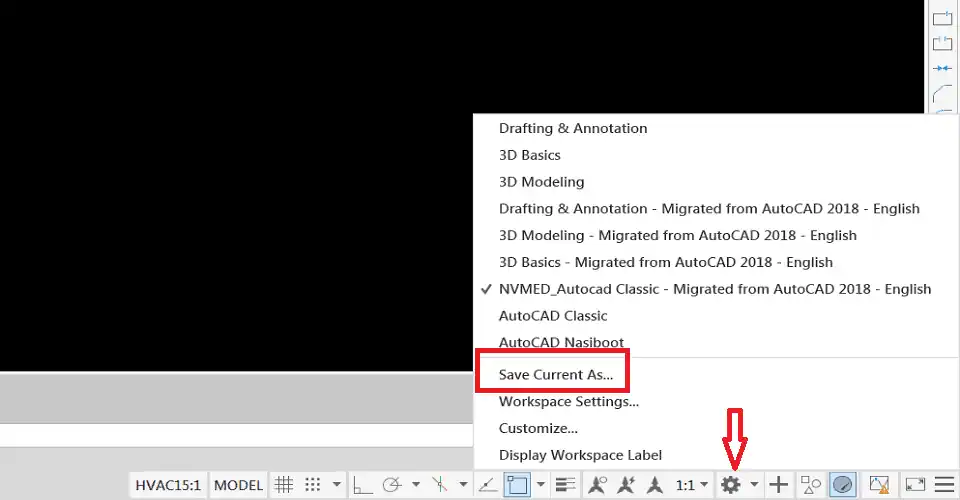Toggle isometric drafting icon
This screenshot has width=960, height=500.
click(440, 485)
